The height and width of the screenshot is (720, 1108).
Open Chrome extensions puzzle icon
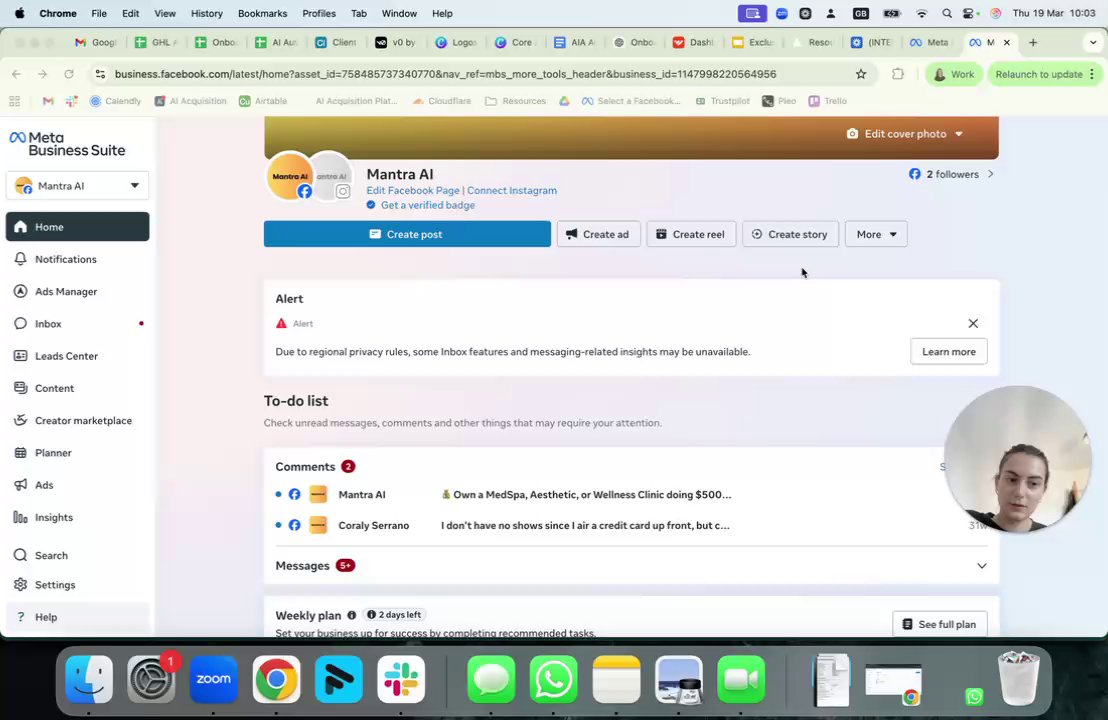click(x=897, y=74)
